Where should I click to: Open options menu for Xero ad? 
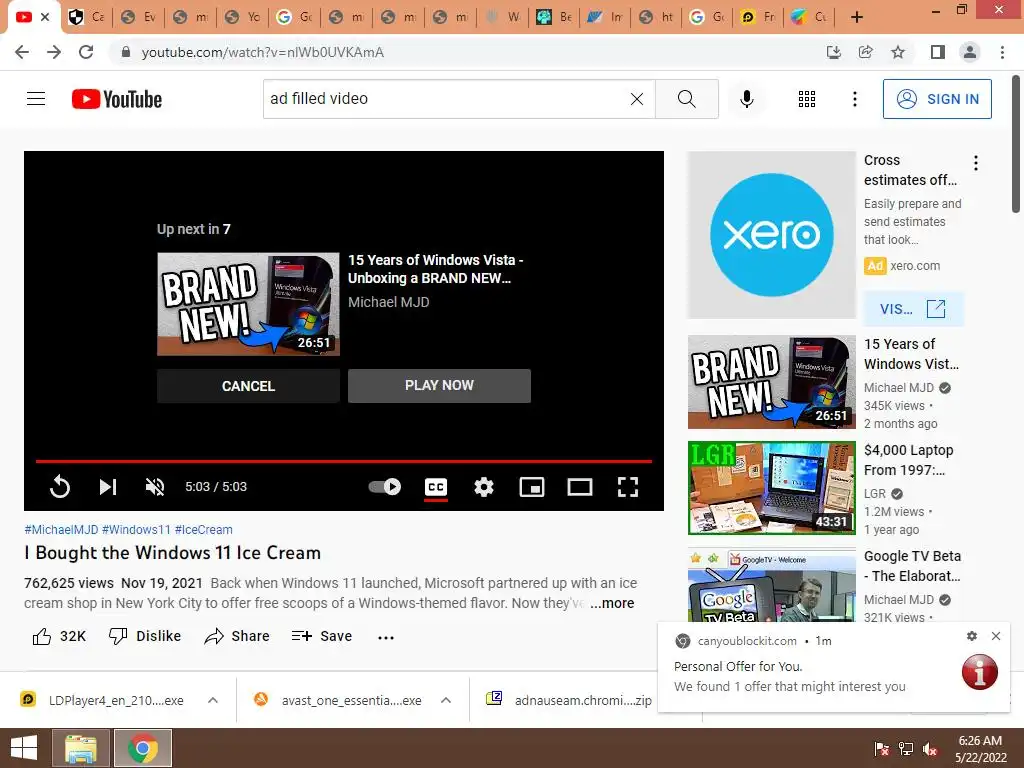(976, 163)
